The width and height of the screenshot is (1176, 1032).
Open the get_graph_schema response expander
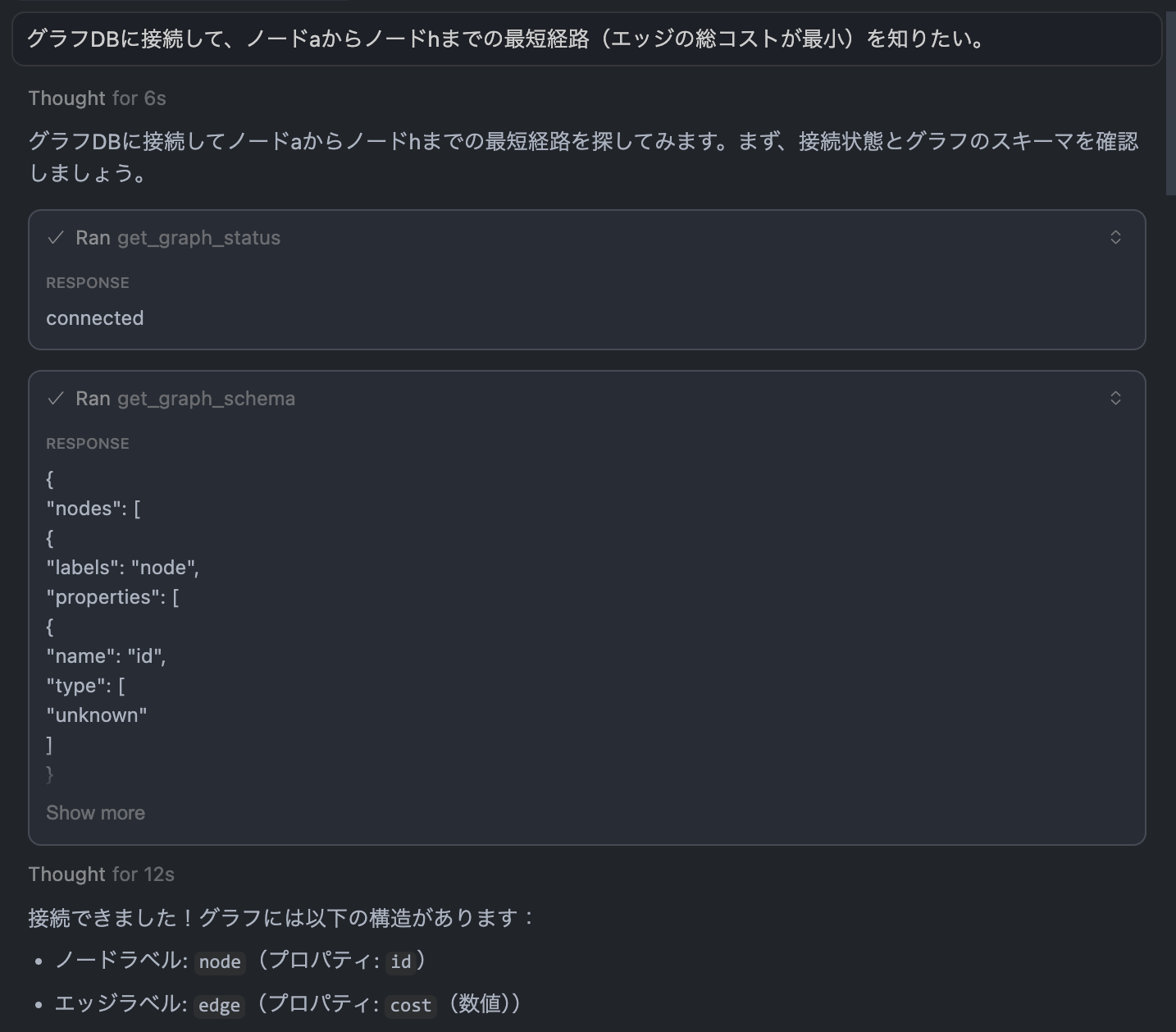coord(95,813)
